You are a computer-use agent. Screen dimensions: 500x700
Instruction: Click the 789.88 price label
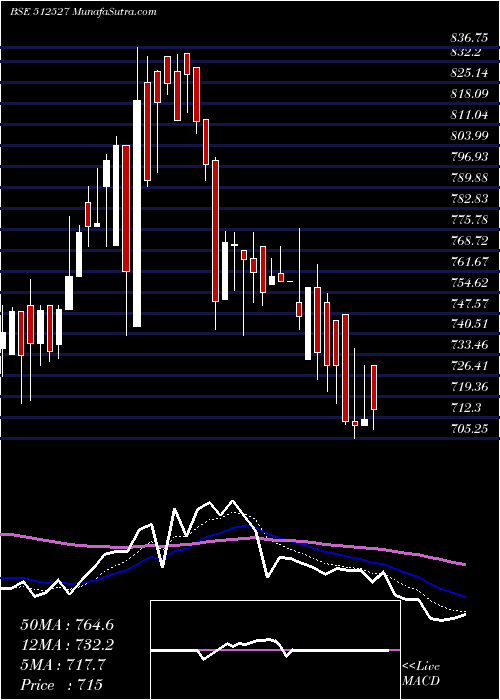pos(471,178)
